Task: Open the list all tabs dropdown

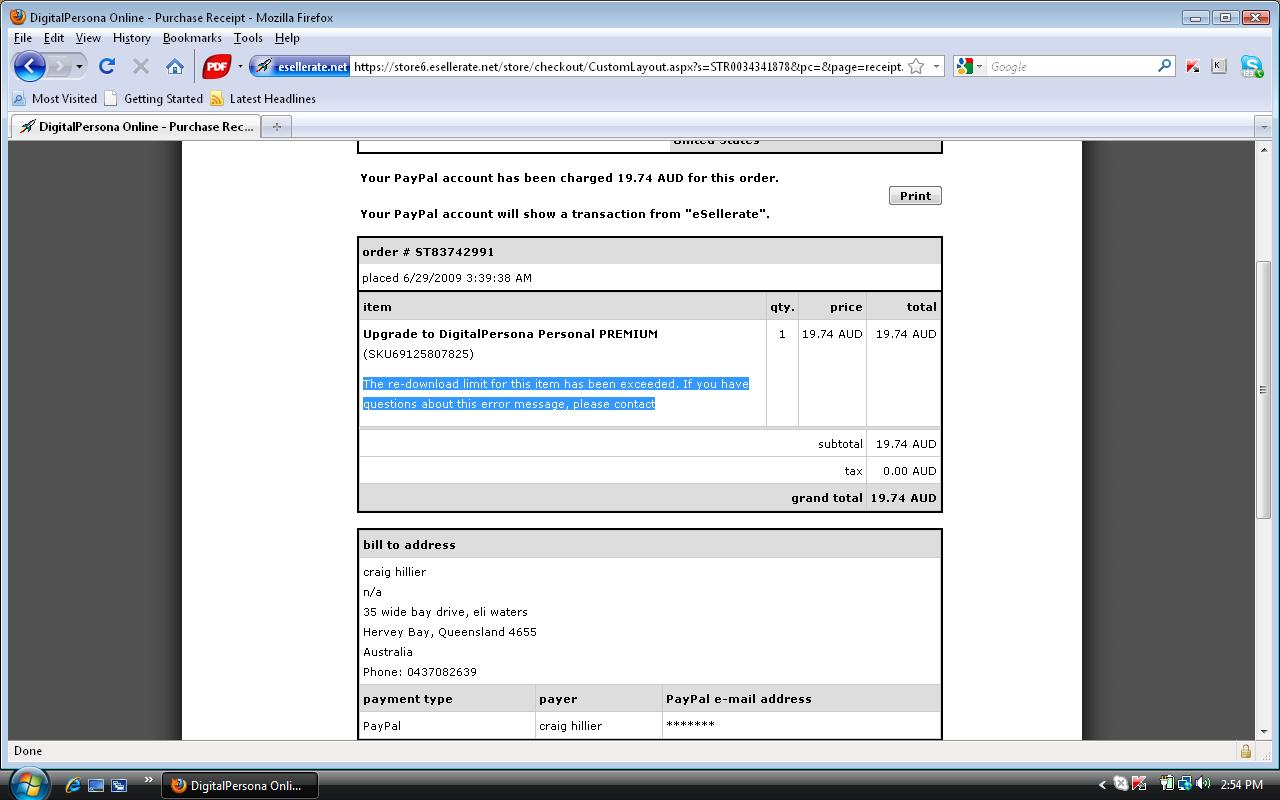Action: [1262, 127]
